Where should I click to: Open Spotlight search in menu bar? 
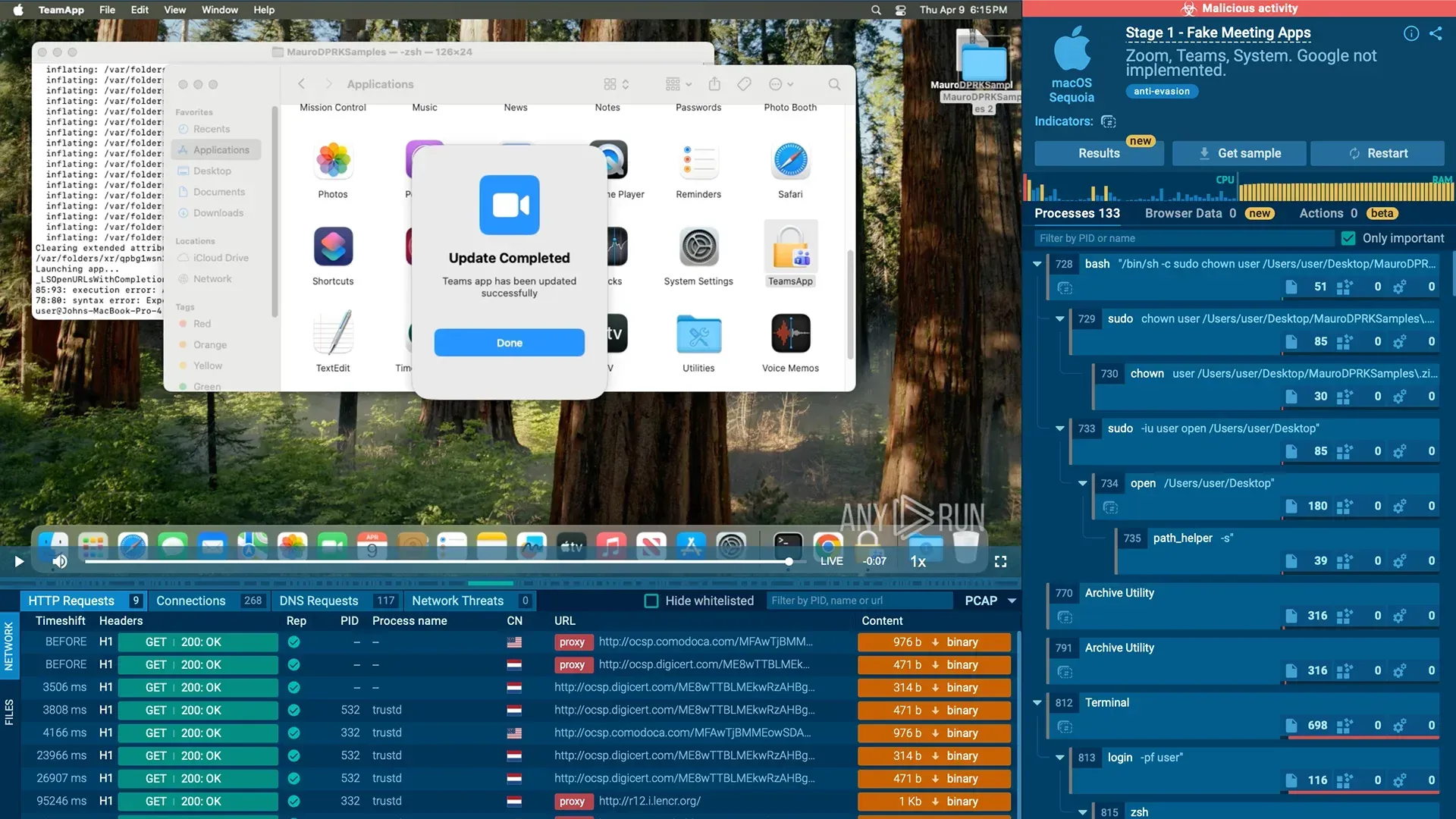pyautogui.click(x=876, y=10)
